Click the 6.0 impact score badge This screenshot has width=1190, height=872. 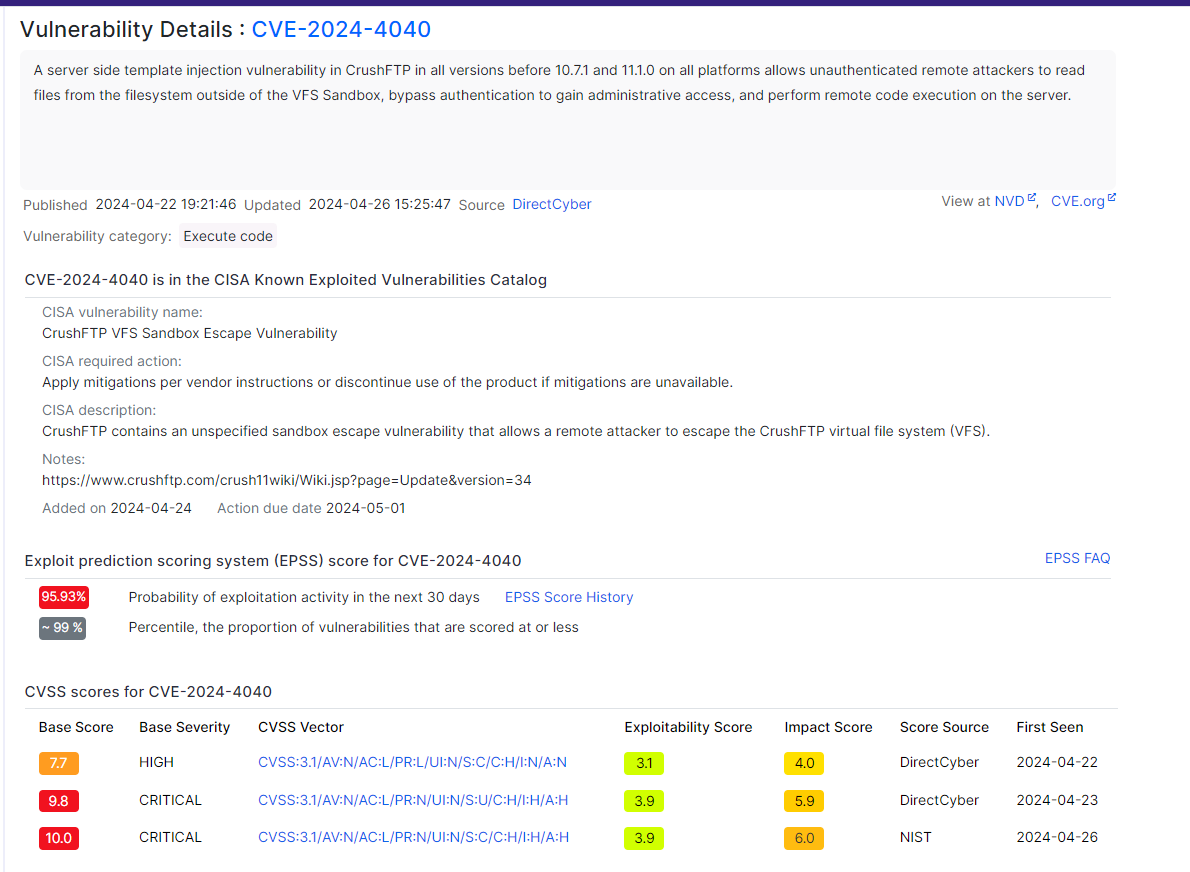coord(804,838)
